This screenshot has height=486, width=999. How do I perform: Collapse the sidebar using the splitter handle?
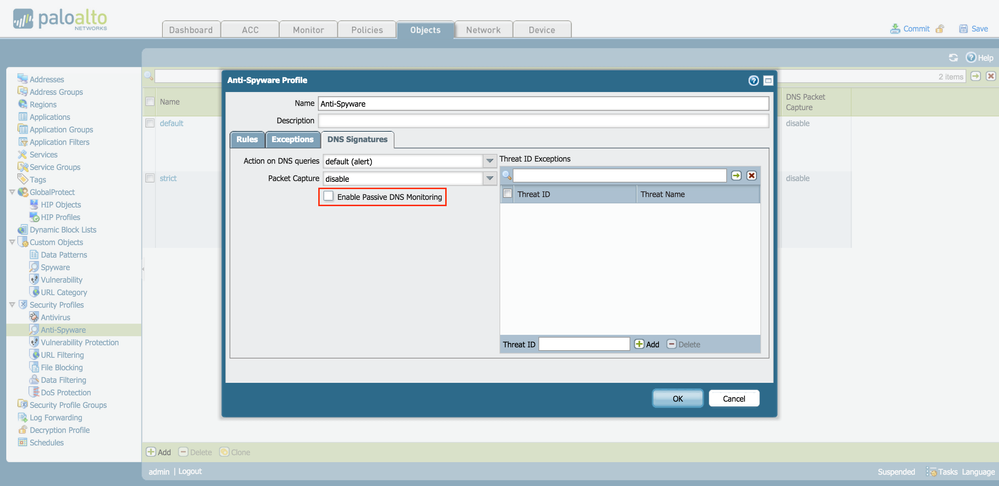click(x=143, y=270)
